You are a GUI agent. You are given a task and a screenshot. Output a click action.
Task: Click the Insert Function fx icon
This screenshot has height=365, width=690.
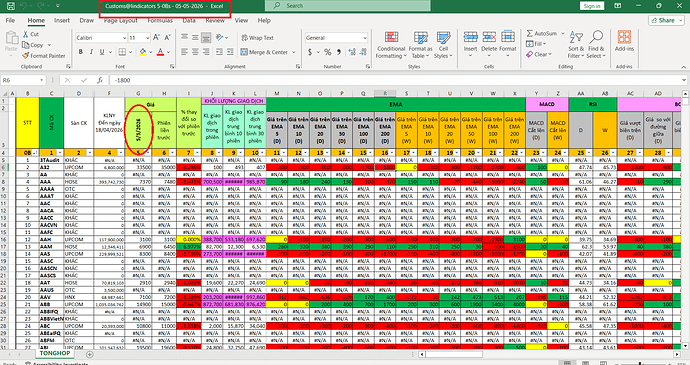100,80
